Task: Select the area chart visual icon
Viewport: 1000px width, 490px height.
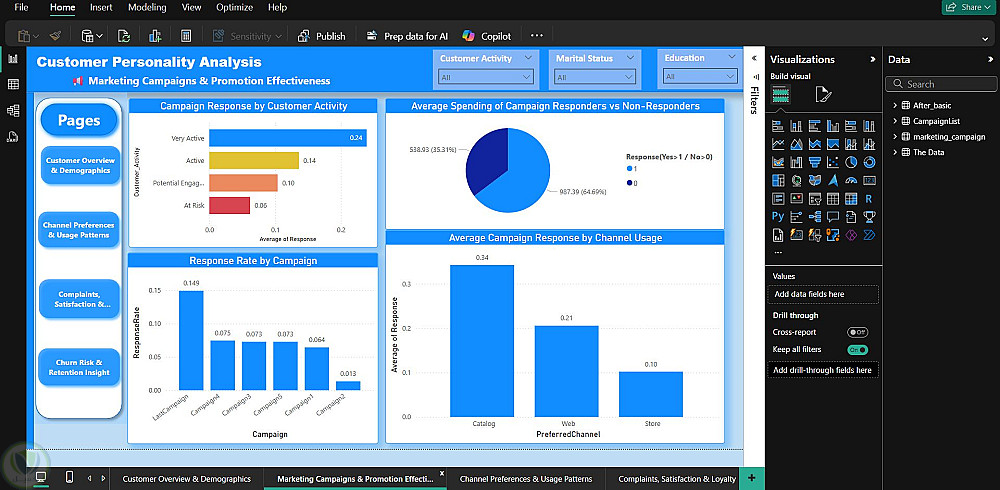Action: coord(796,144)
